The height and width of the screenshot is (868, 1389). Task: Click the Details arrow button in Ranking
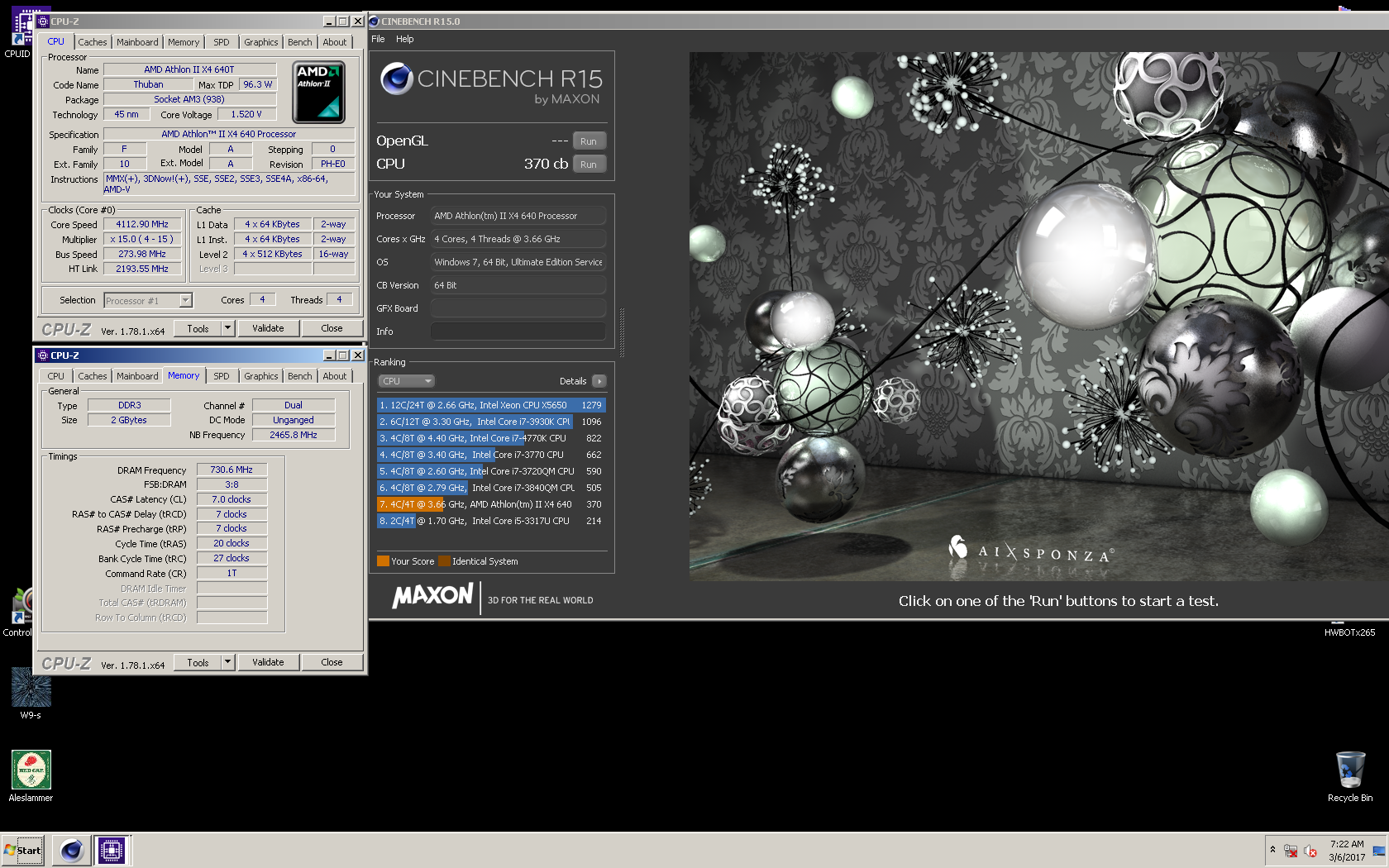coord(599,381)
